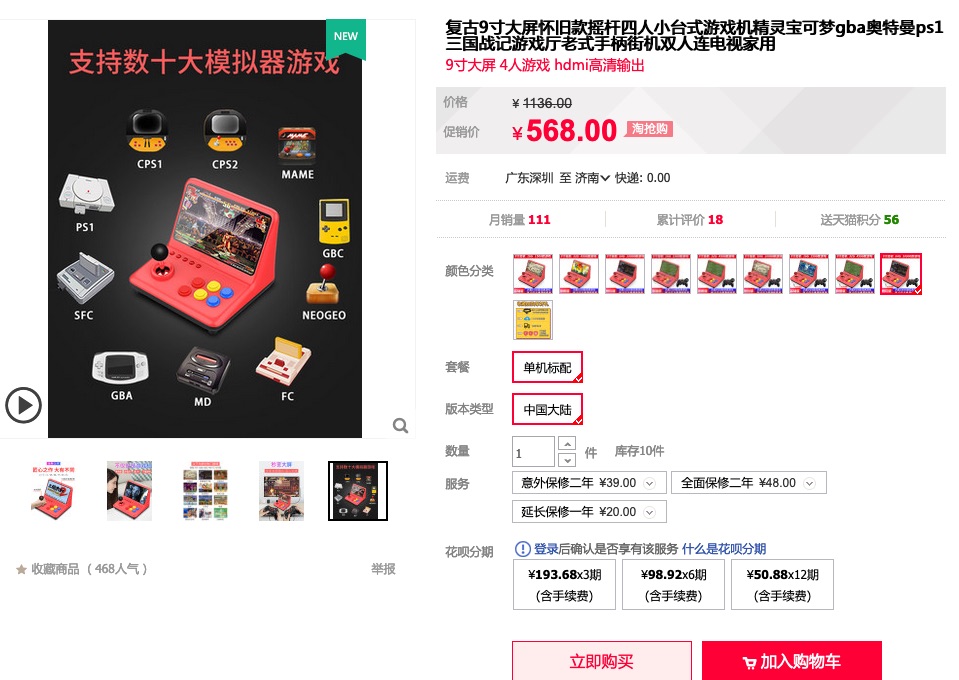Choose the ¥98.92x6期 installment plan

pos(673,585)
